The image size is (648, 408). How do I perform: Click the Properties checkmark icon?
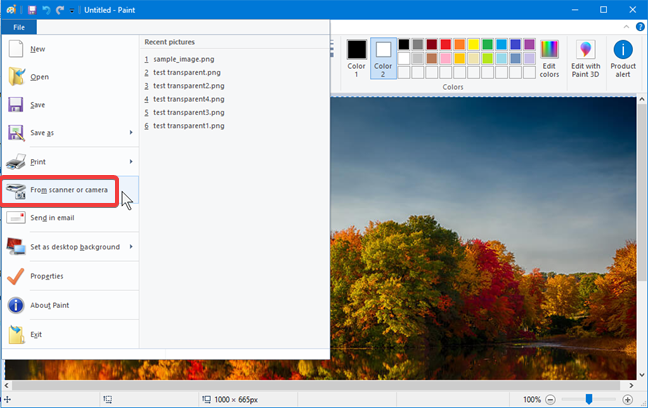(x=16, y=276)
